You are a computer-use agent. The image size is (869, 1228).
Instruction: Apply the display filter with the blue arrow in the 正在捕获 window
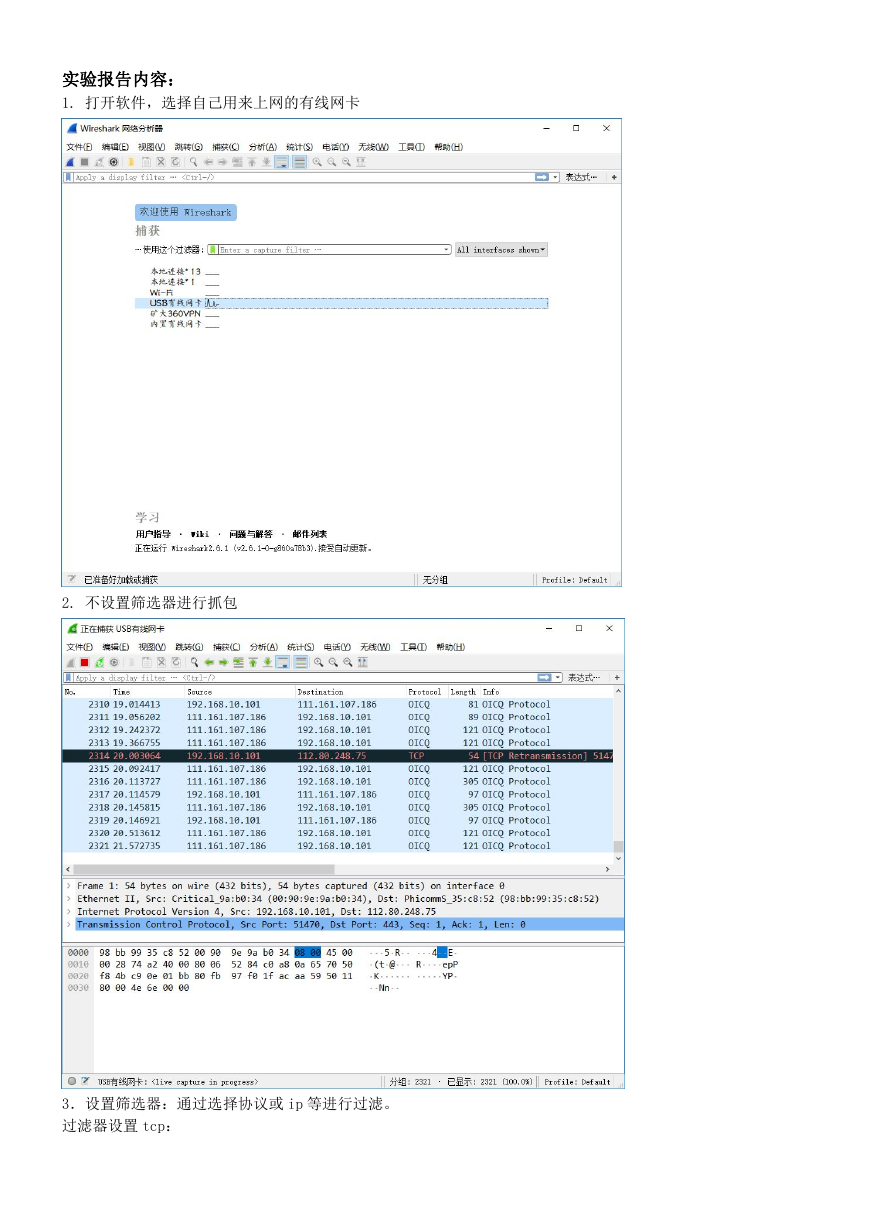point(544,677)
